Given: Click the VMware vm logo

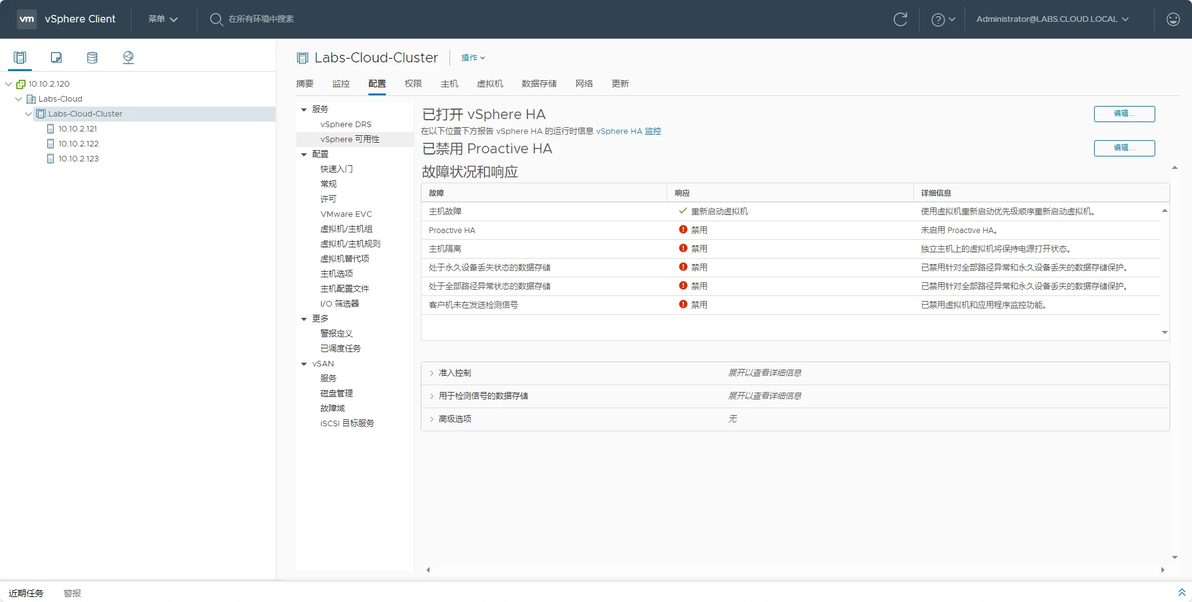Looking at the screenshot, I should click(27, 19).
